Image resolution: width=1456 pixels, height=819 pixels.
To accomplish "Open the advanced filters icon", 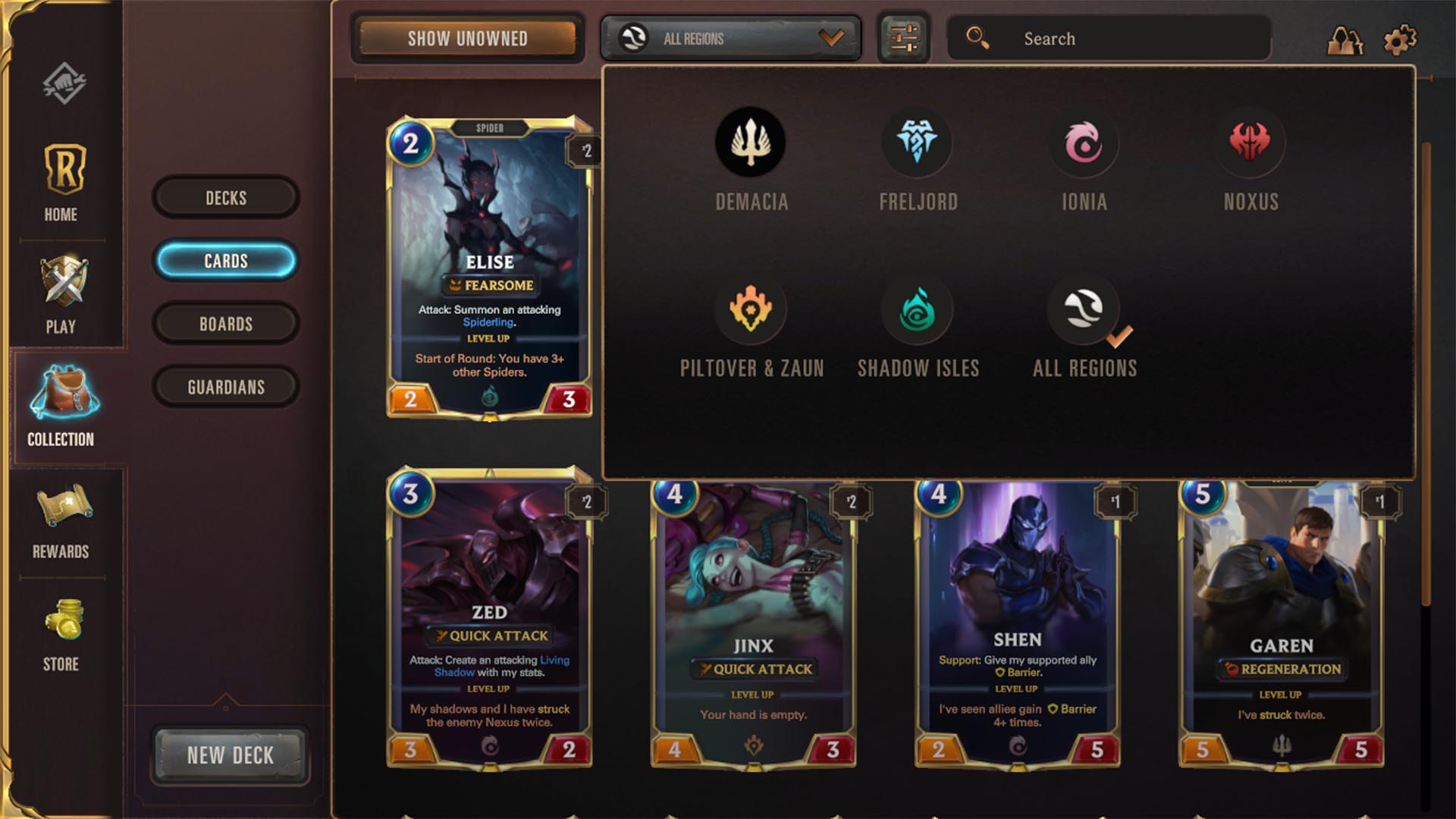I will pos(903,38).
